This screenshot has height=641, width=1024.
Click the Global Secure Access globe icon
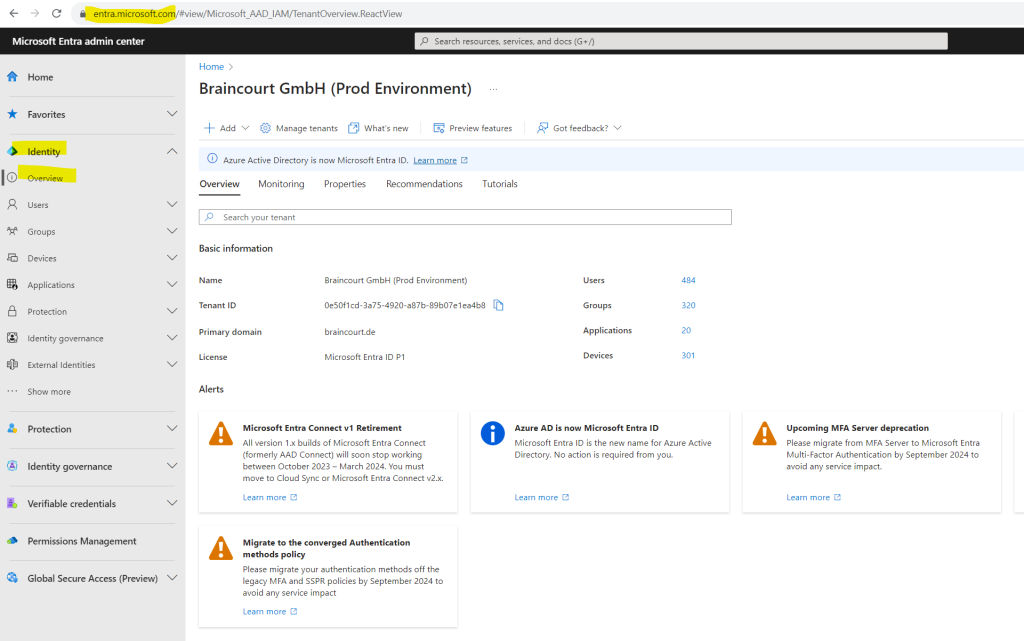12,578
